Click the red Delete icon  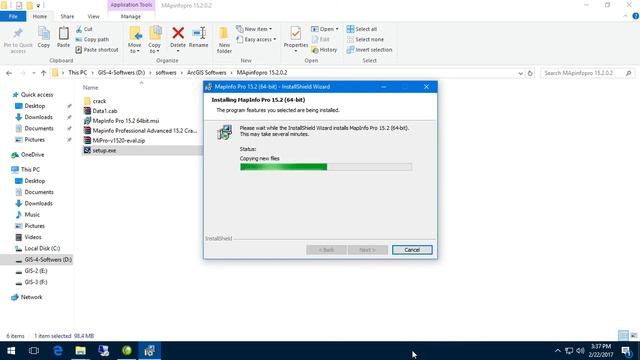[178, 33]
